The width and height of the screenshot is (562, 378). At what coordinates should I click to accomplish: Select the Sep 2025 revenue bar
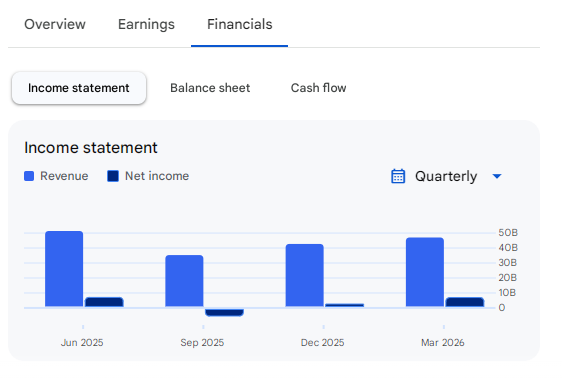[x=184, y=281]
